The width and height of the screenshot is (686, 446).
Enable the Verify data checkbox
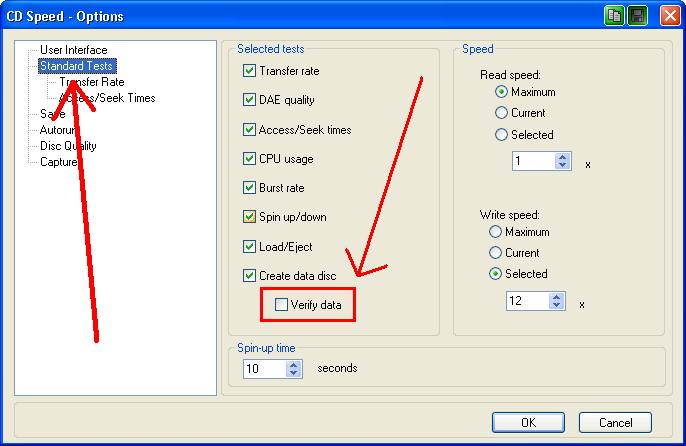coord(282,304)
